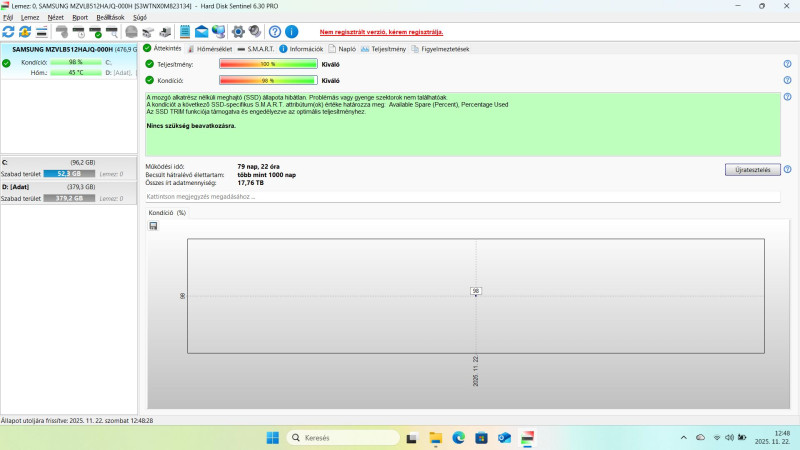Open the Nézet menu
Viewport: 800px width, 450px height.
(56, 17)
